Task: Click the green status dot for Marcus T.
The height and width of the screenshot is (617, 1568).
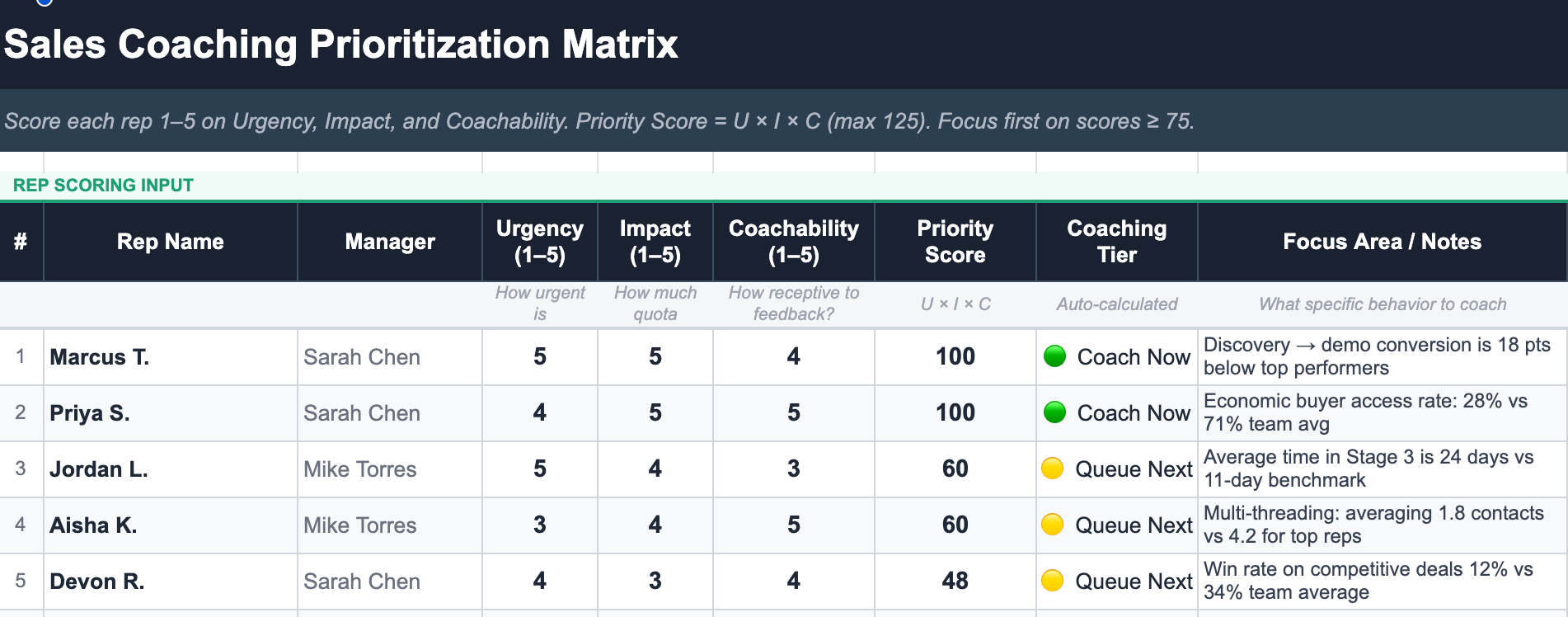Action: 1054,356
